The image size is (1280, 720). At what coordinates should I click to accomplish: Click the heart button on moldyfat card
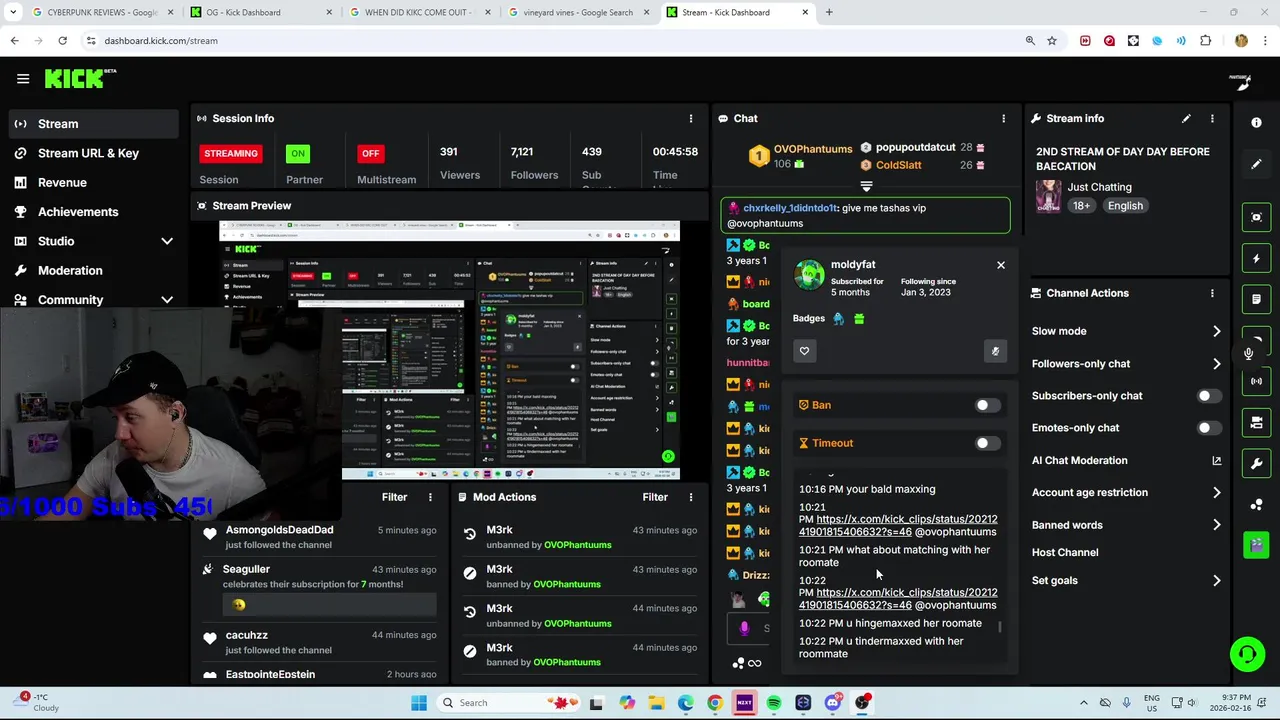pos(804,351)
